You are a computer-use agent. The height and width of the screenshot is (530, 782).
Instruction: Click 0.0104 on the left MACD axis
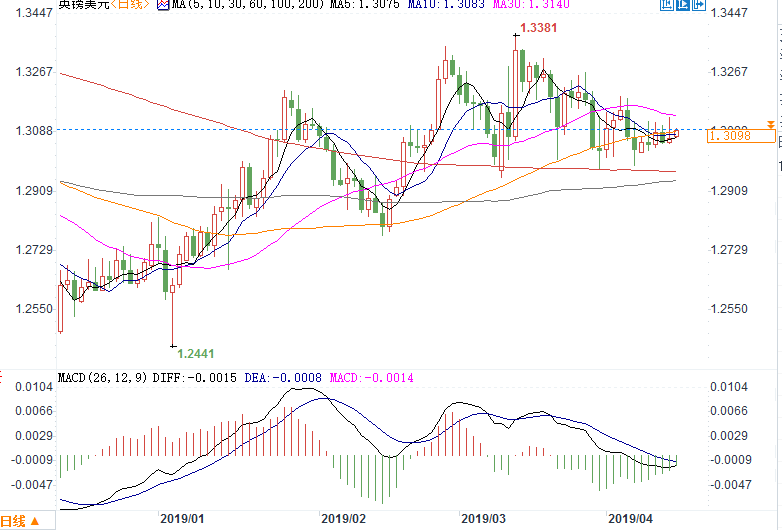(34, 387)
